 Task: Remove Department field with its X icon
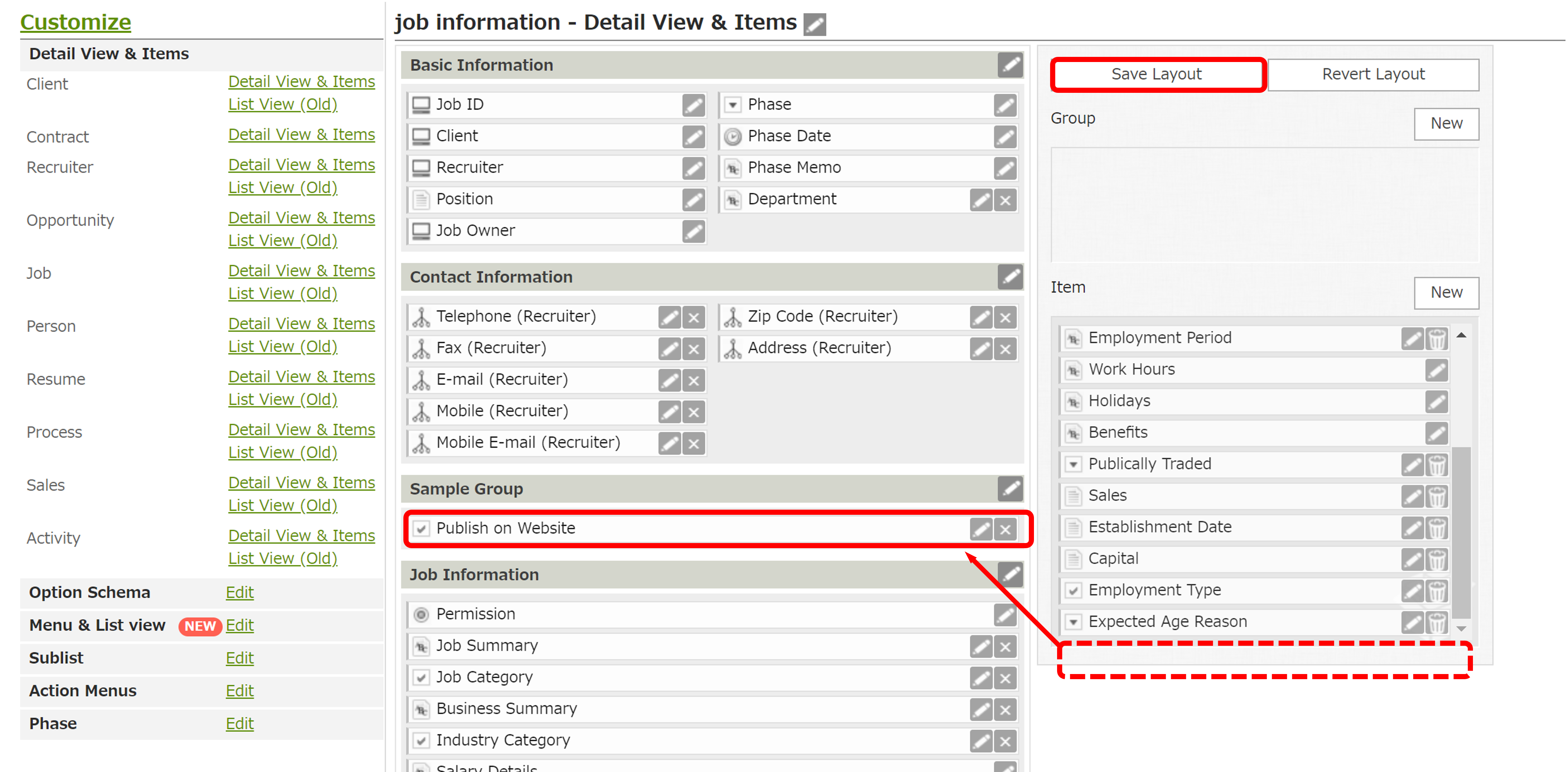[x=1005, y=200]
